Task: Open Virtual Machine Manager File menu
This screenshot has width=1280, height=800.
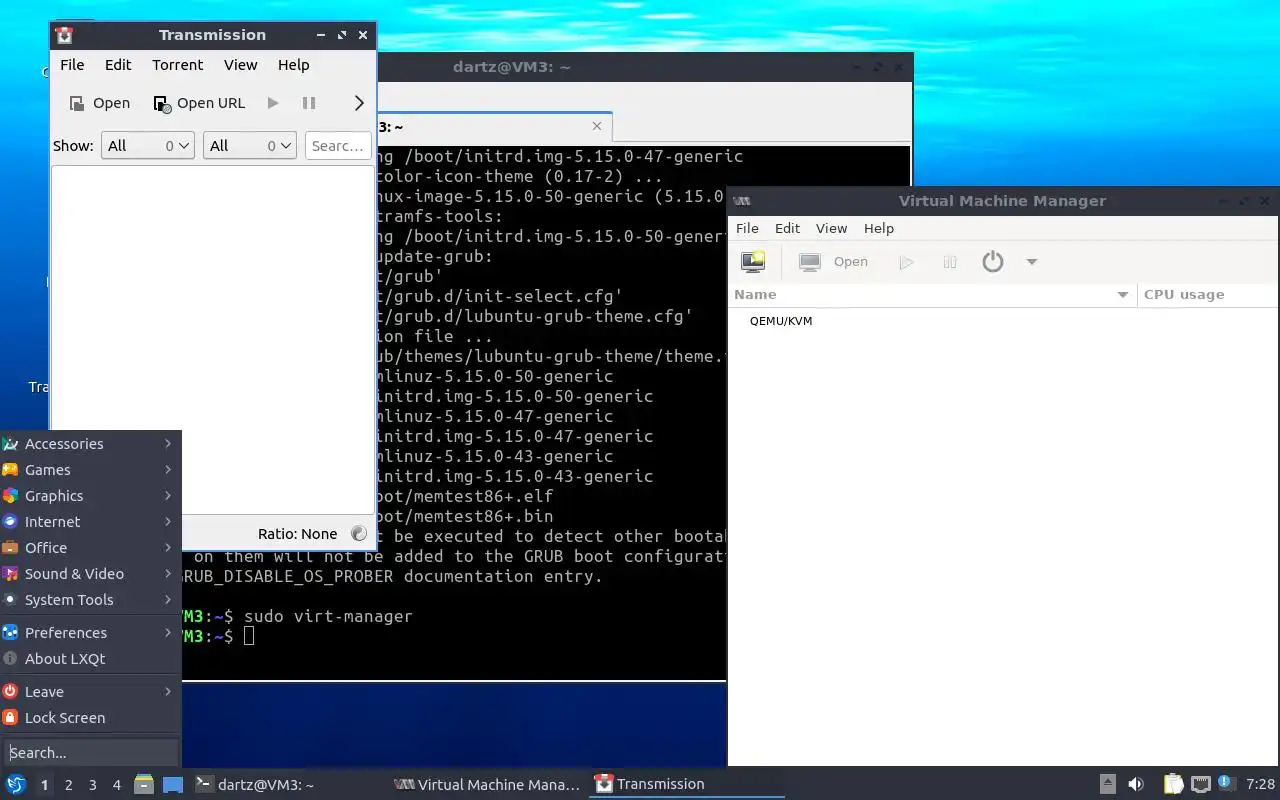Action: [x=747, y=228]
